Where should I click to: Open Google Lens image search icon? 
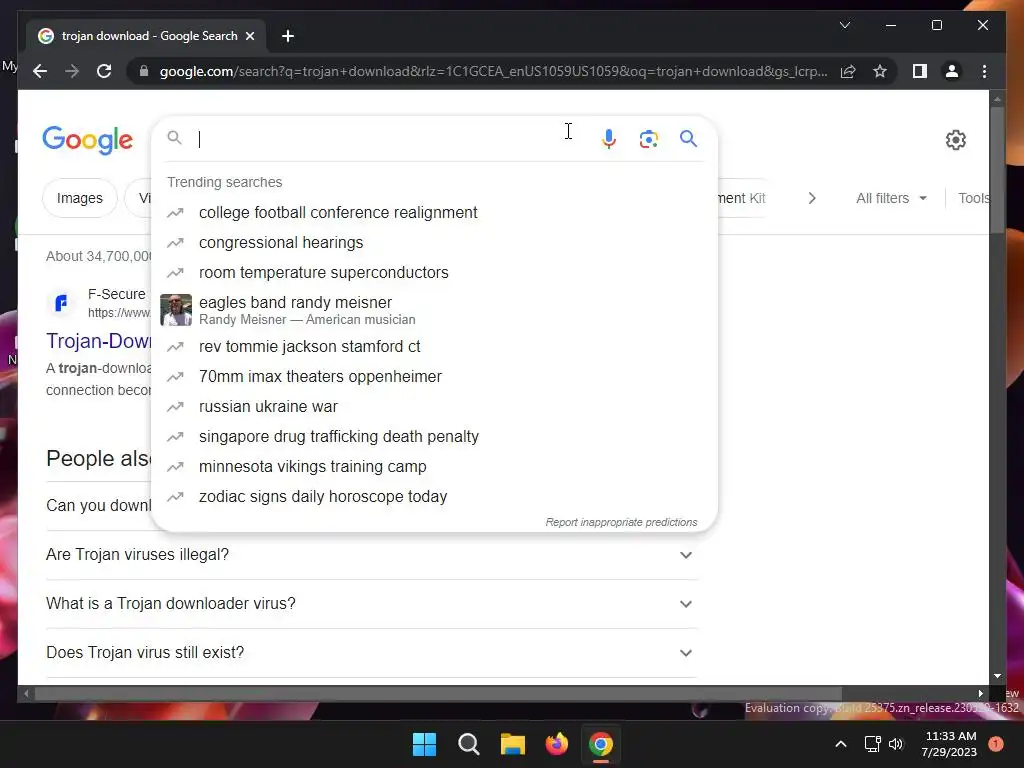tap(648, 138)
